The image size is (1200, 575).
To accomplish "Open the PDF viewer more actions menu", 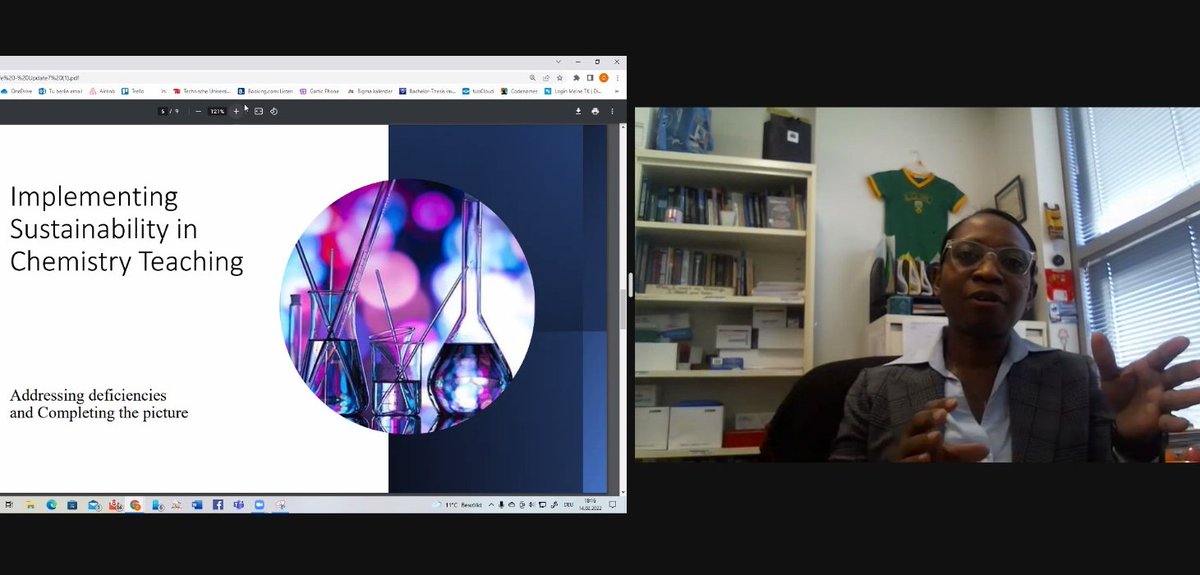I will [x=612, y=111].
